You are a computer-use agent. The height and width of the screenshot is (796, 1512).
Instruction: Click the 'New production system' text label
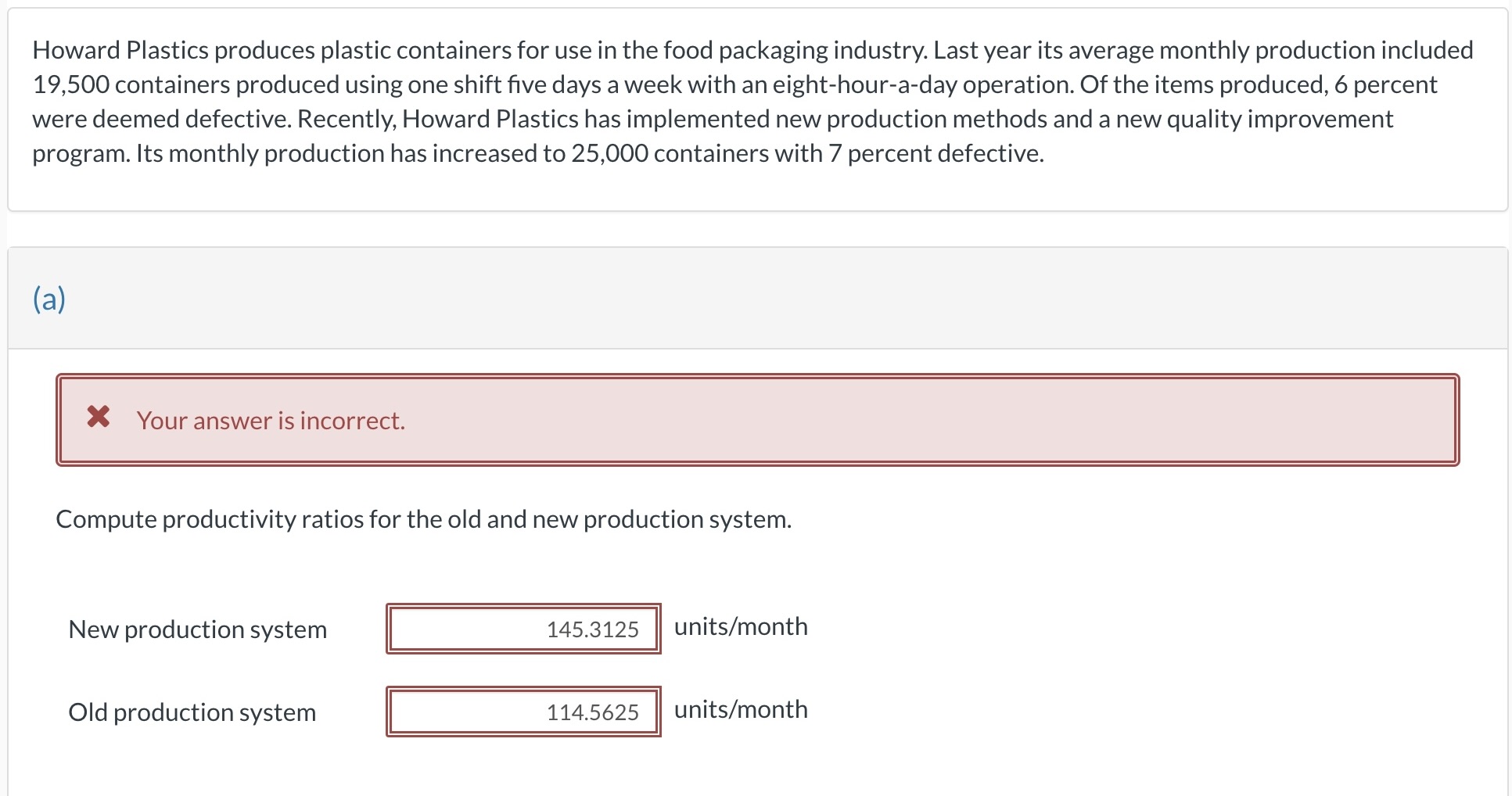click(x=197, y=629)
